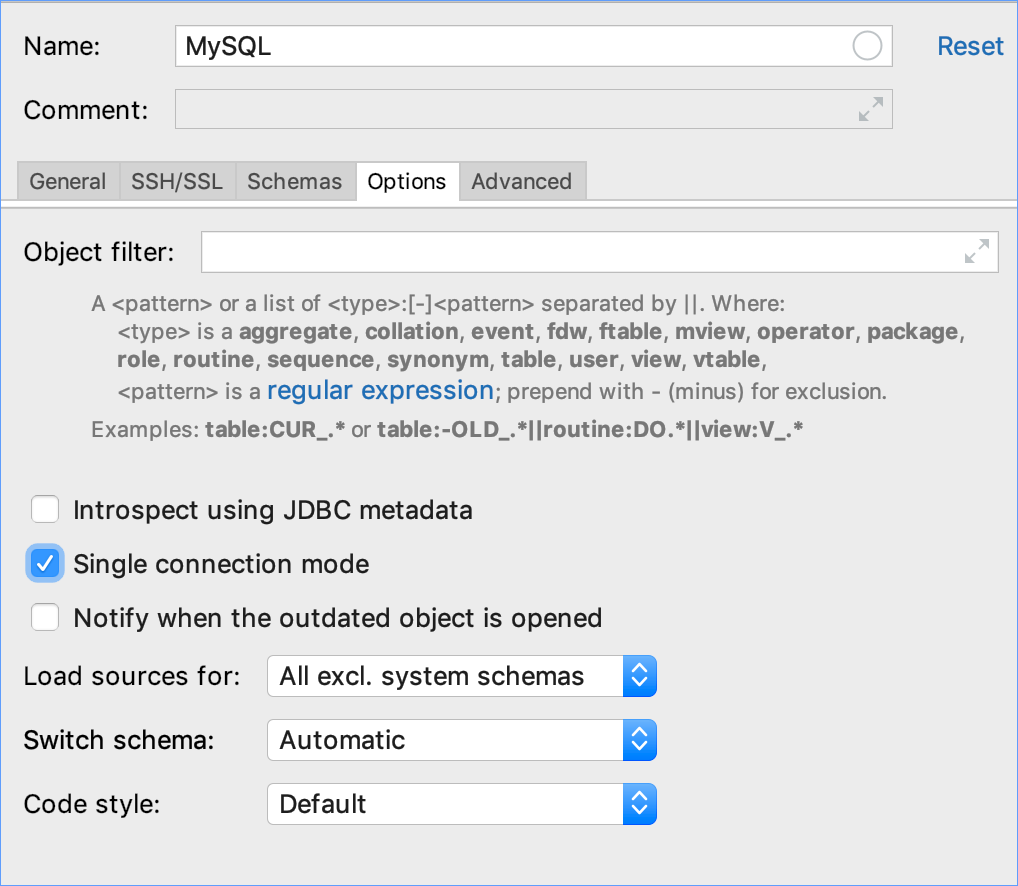Viewport: 1018px width, 886px height.
Task: Click the Object filter label
Action: (99, 252)
